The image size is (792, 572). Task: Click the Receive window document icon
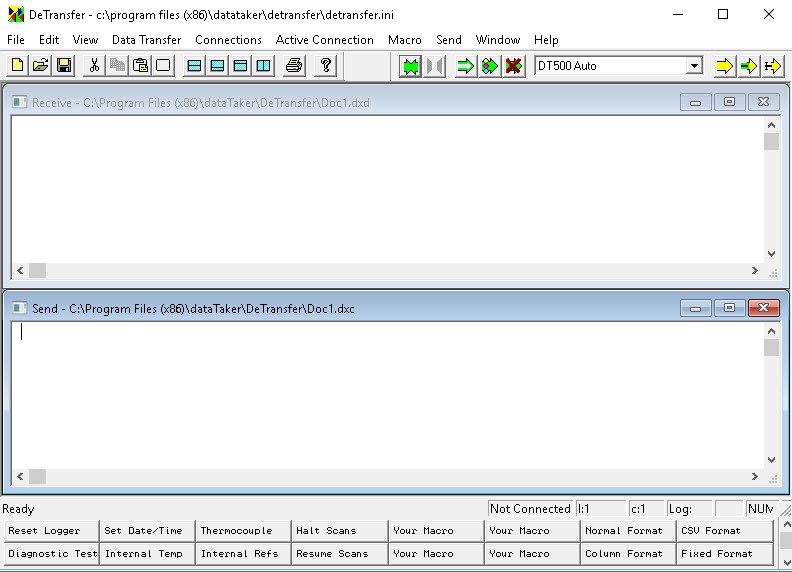pyautogui.click(x=20, y=102)
